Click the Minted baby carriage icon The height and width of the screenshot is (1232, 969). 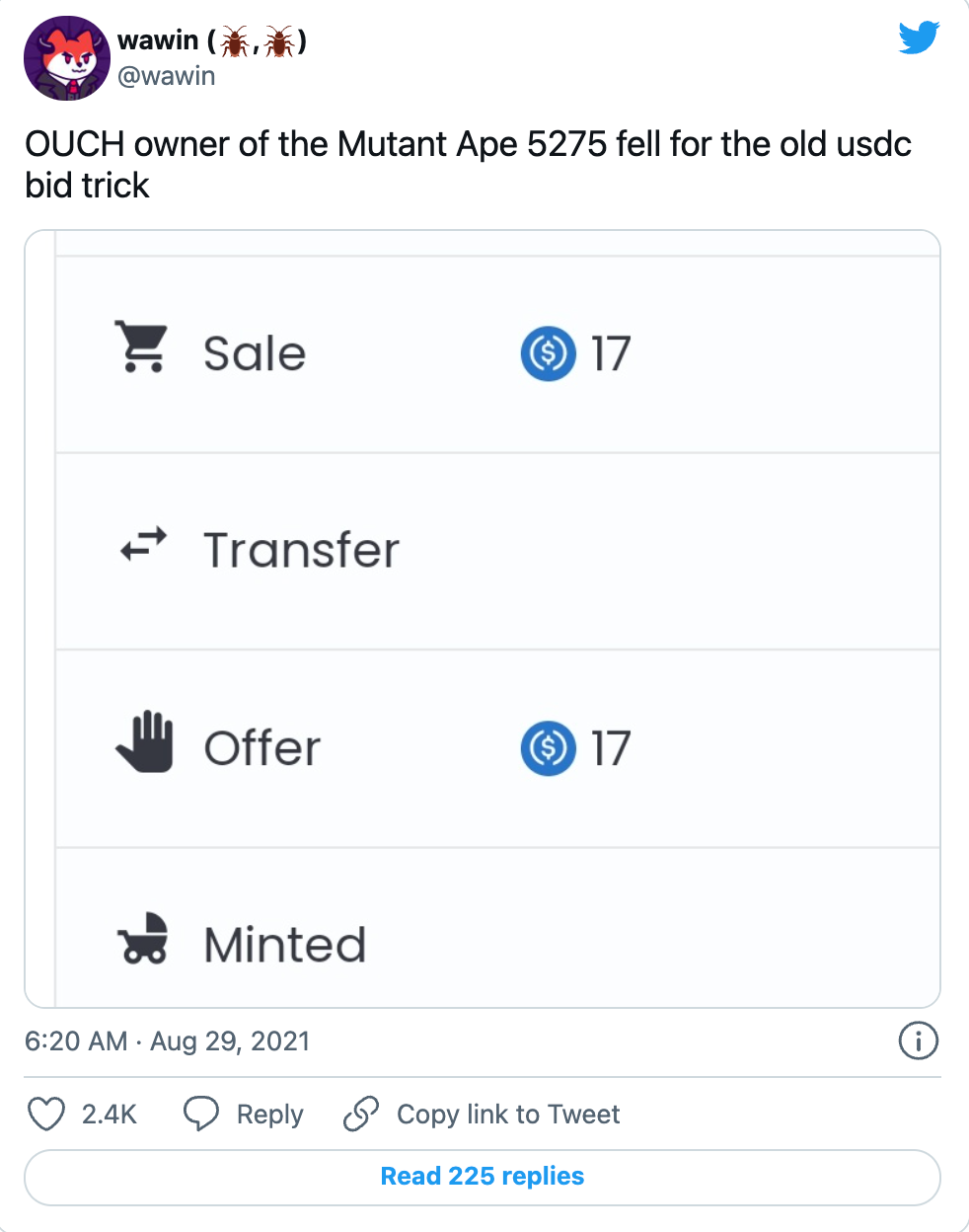[144, 938]
